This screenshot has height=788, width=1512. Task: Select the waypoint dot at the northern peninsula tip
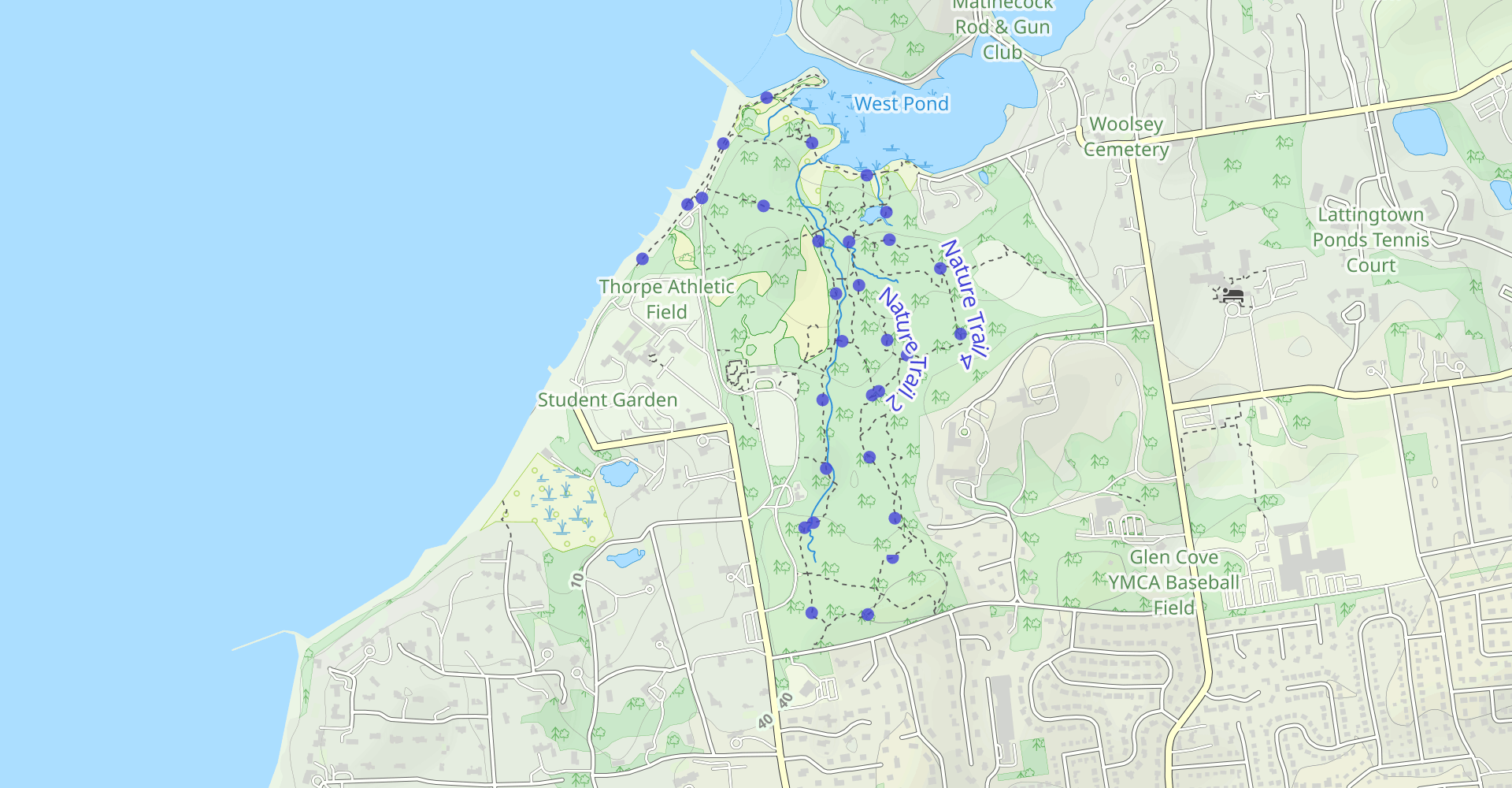766,98
